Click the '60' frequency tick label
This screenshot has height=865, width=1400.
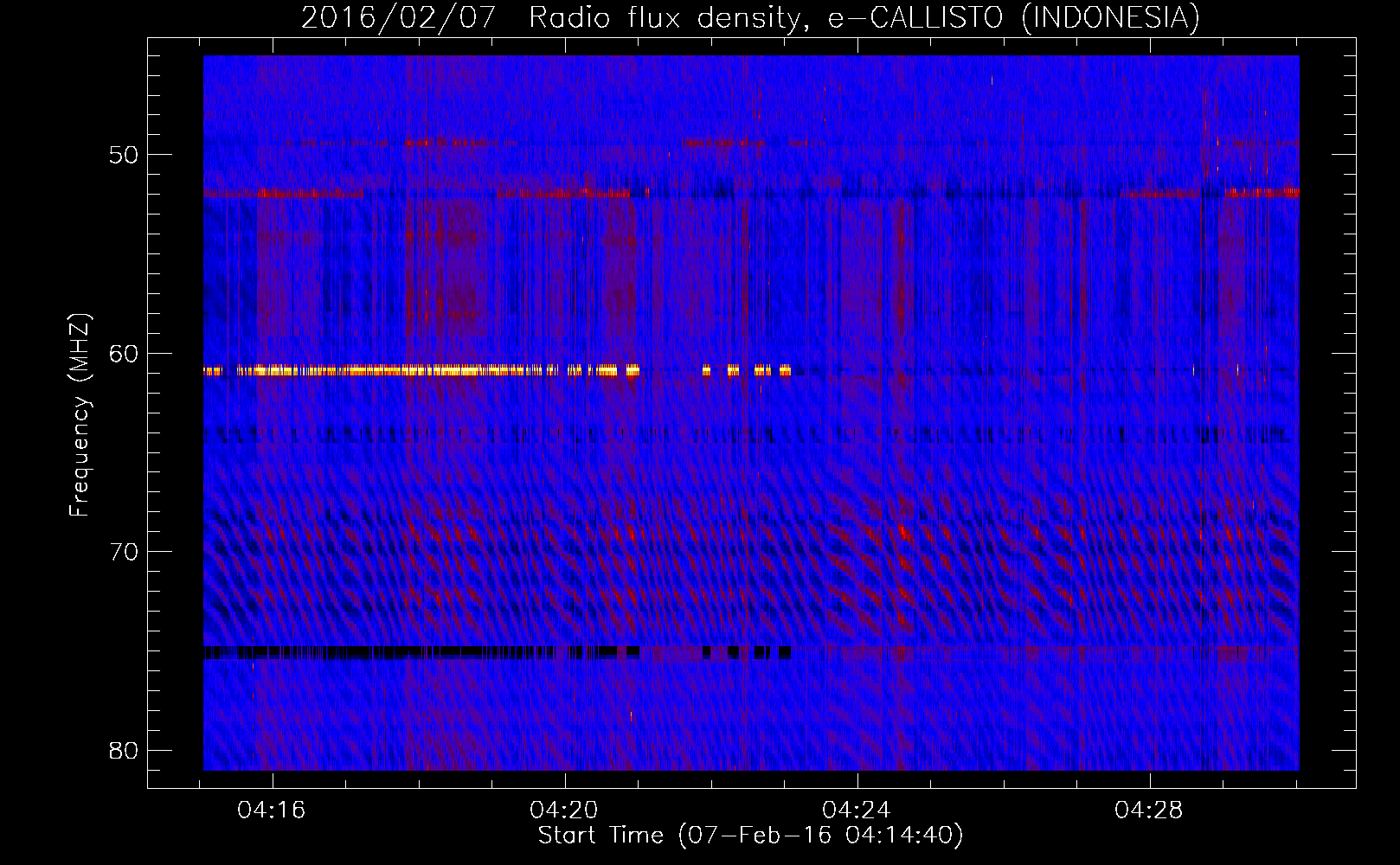pos(124,354)
